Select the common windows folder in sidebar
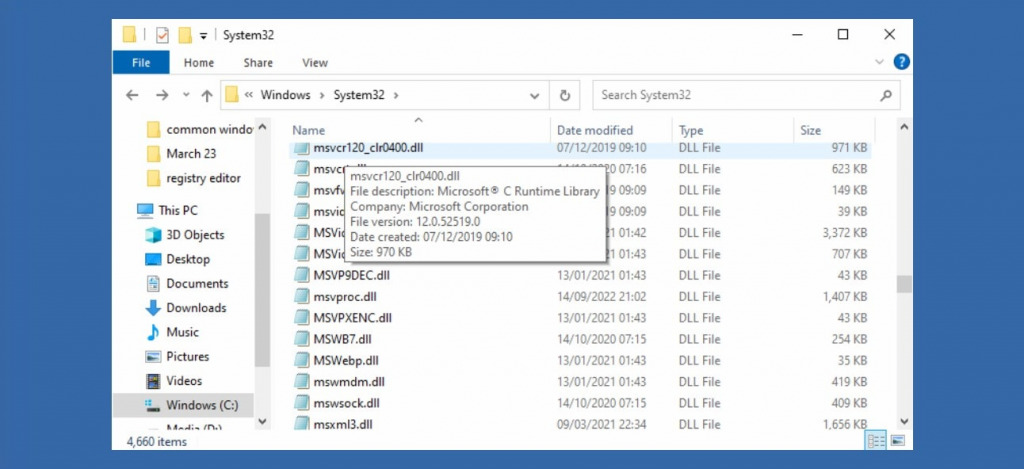The width and height of the screenshot is (1024, 469). [200, 129]
